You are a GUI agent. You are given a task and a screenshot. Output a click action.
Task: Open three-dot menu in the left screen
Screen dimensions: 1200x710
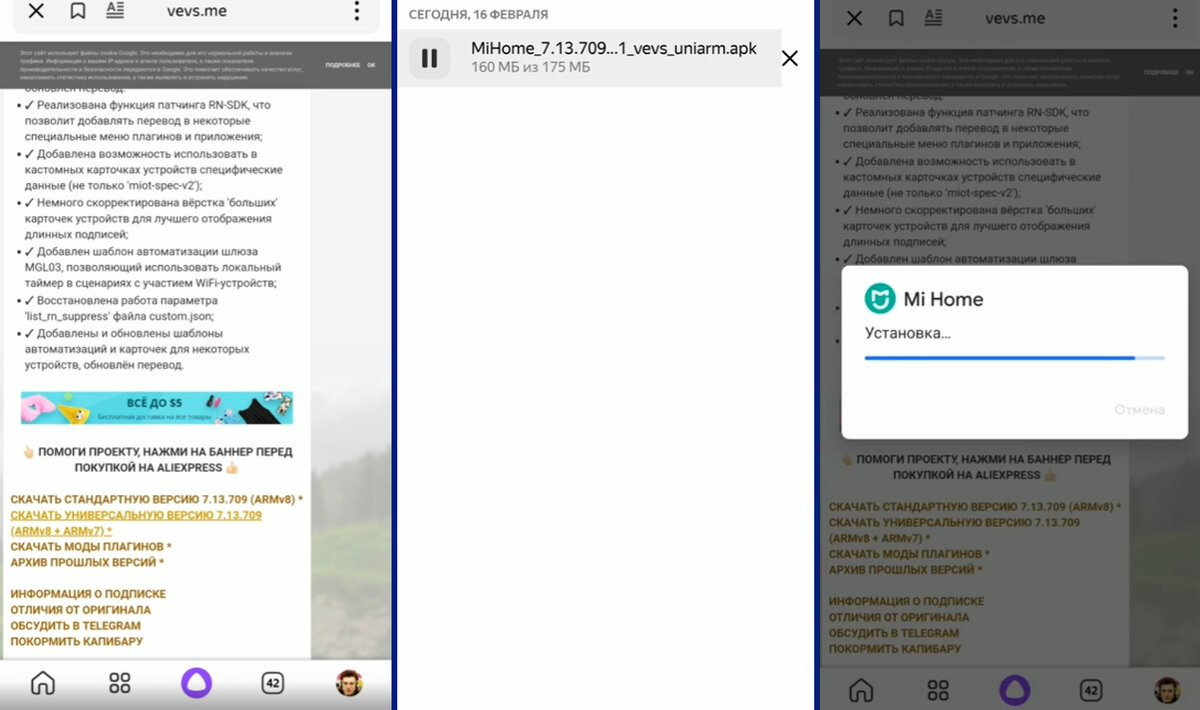click(x=356, y=12)
